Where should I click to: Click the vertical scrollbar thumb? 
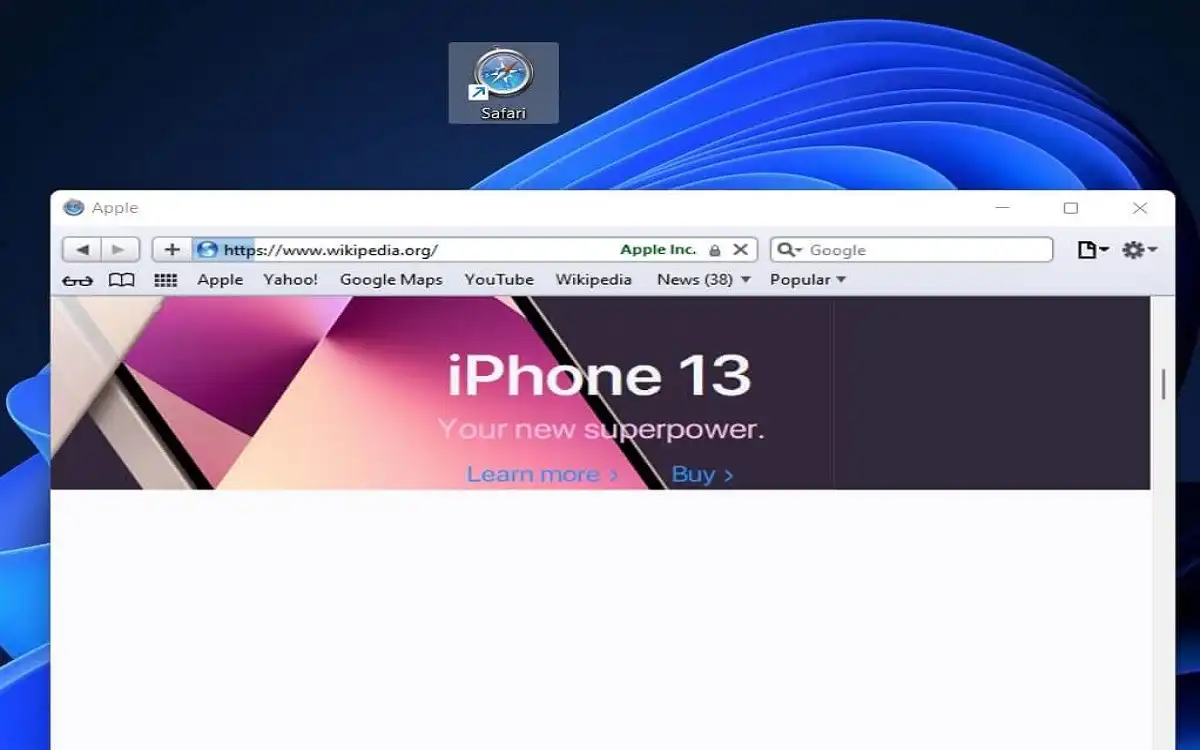1163,385
